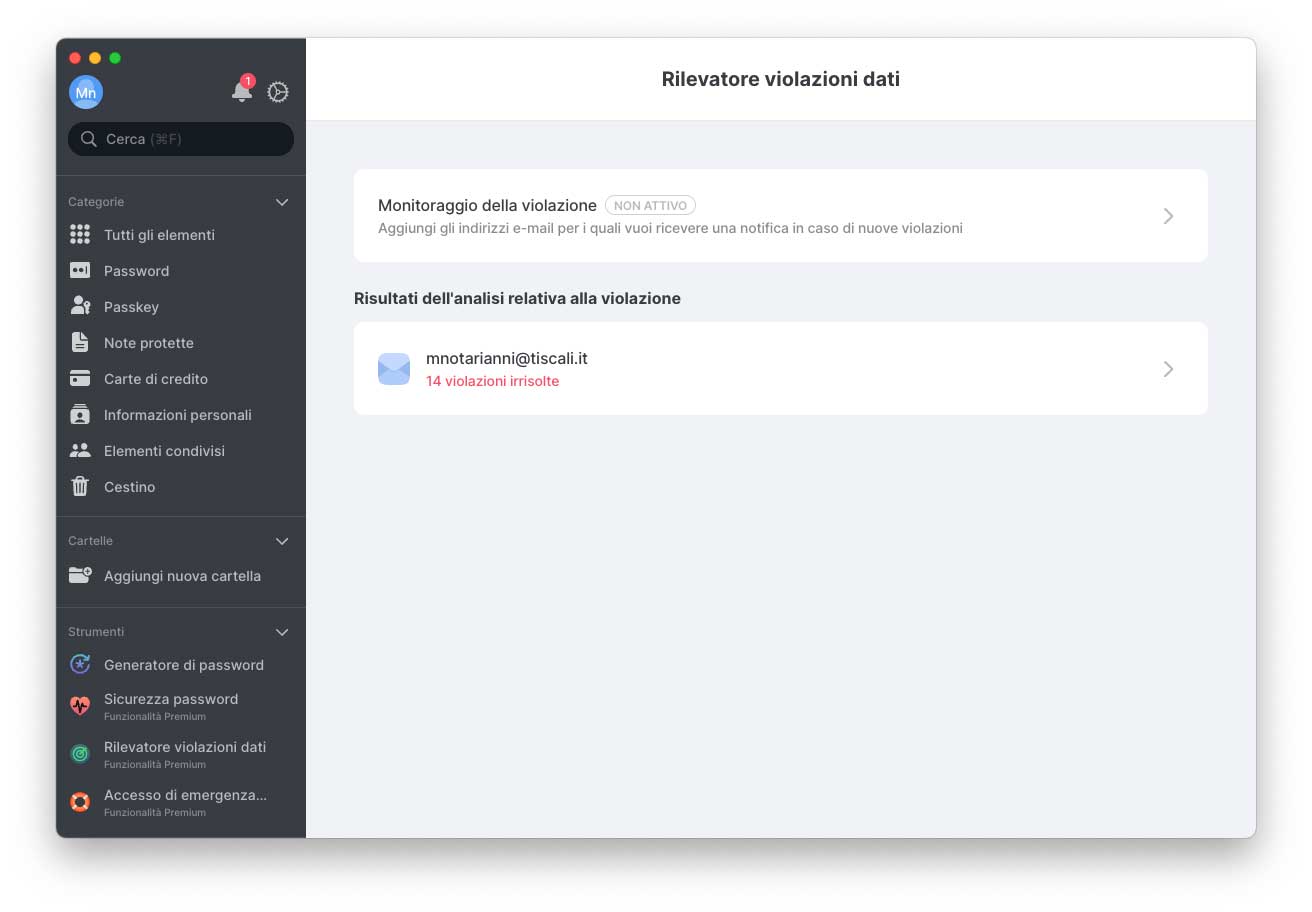This screenshot has height=912, width=1312.
Task: Open settings via the gear icon
Action: pyautogui.click(x=278, y=92)
